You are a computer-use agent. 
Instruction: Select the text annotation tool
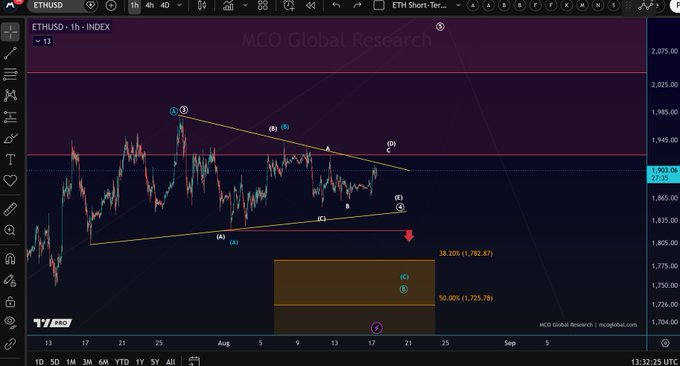[10, 160]
